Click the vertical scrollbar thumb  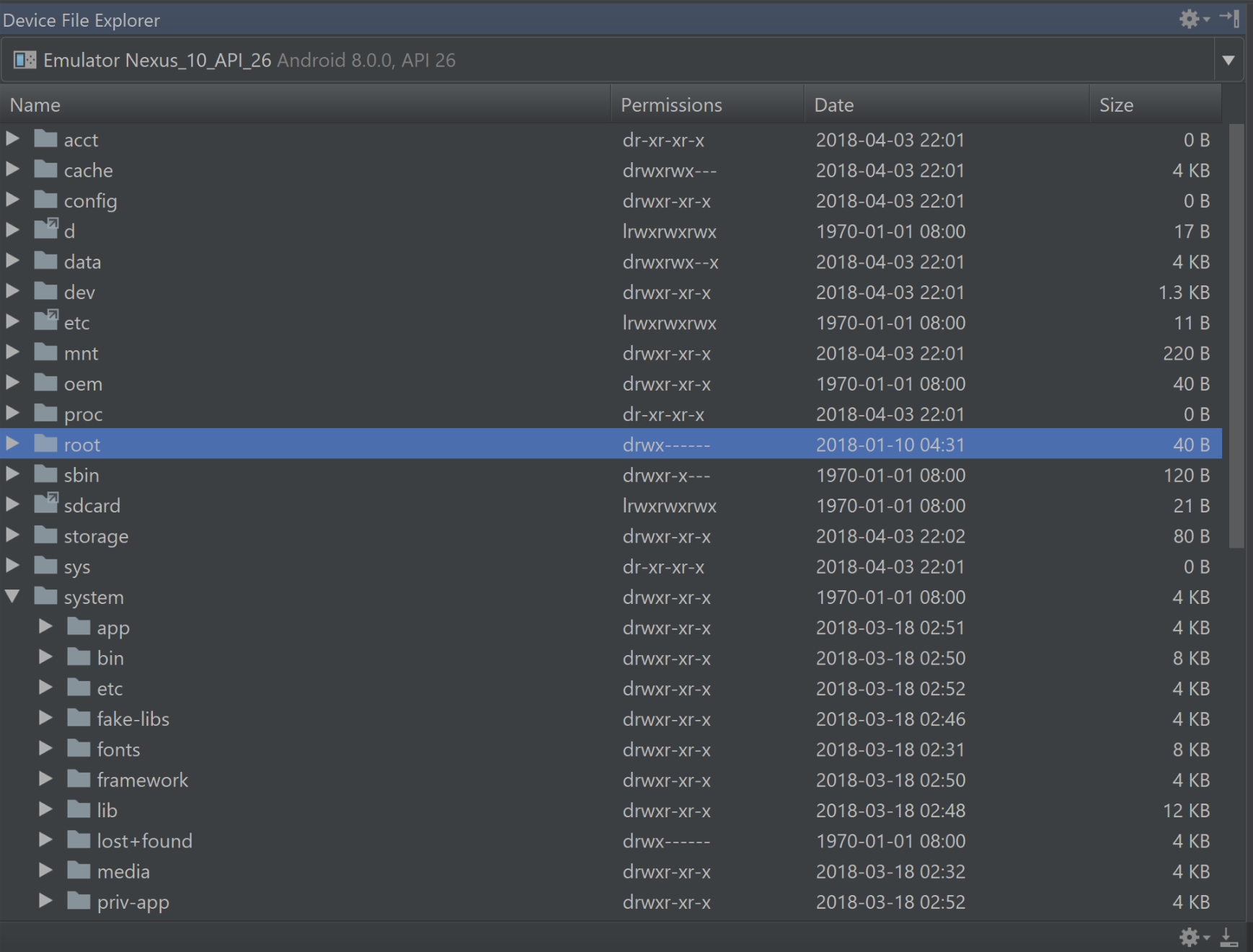coord(1236,335)
